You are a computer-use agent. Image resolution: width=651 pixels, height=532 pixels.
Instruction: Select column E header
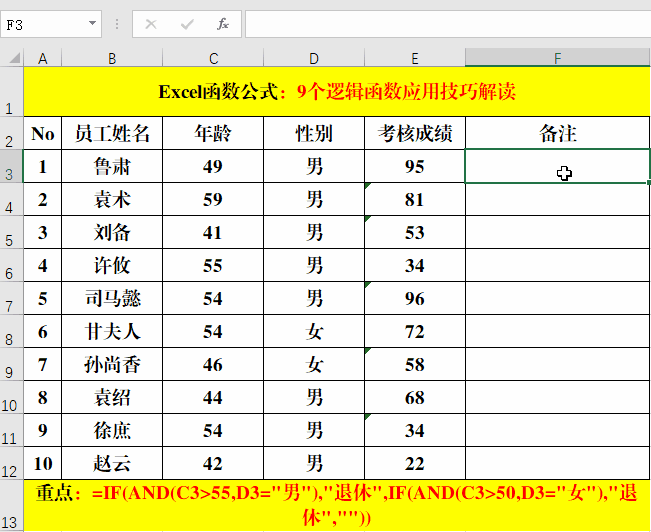point(415,58)
